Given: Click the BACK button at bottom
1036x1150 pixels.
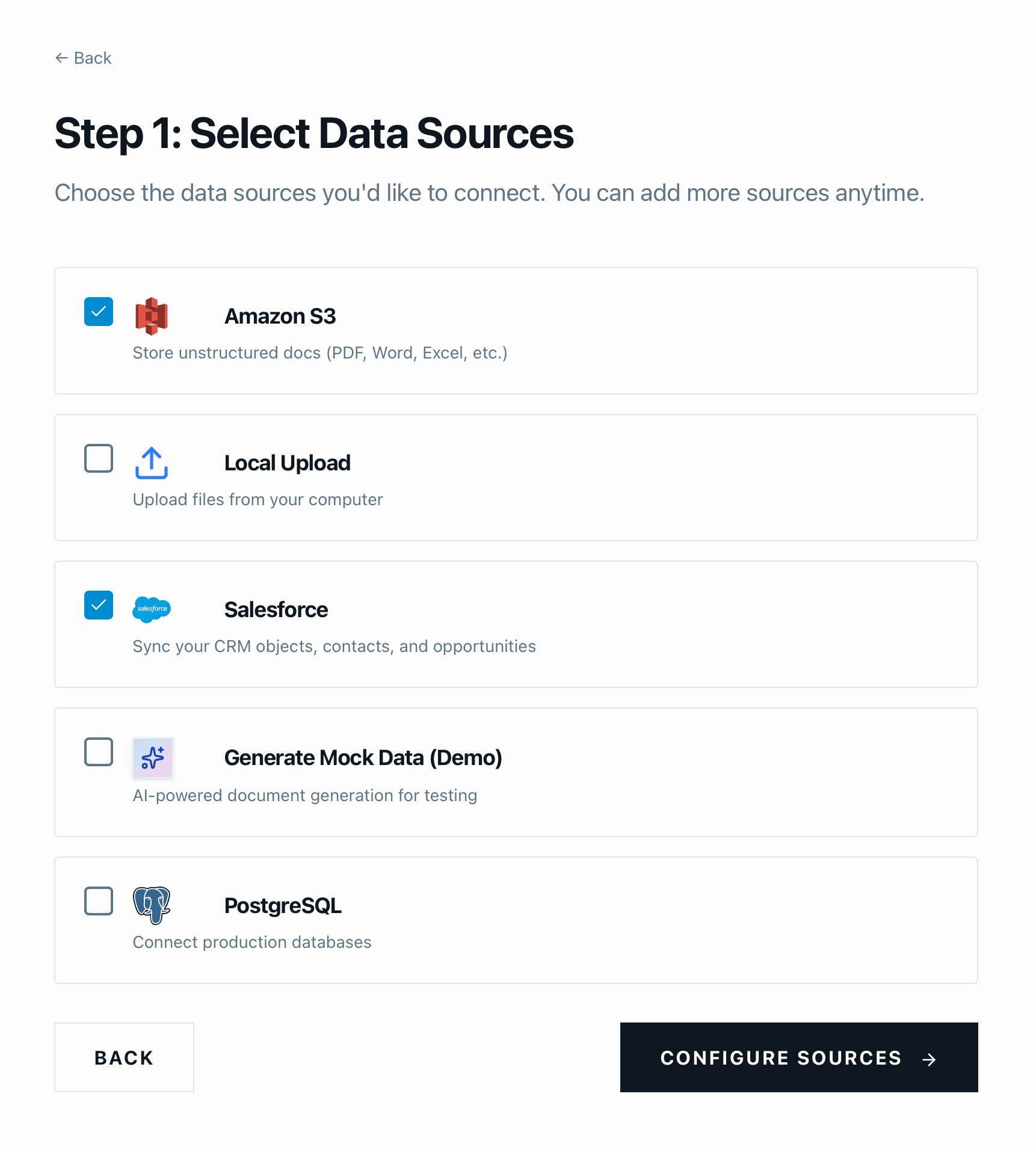Looking at the screenshot, I should (x=124, y=1057).
